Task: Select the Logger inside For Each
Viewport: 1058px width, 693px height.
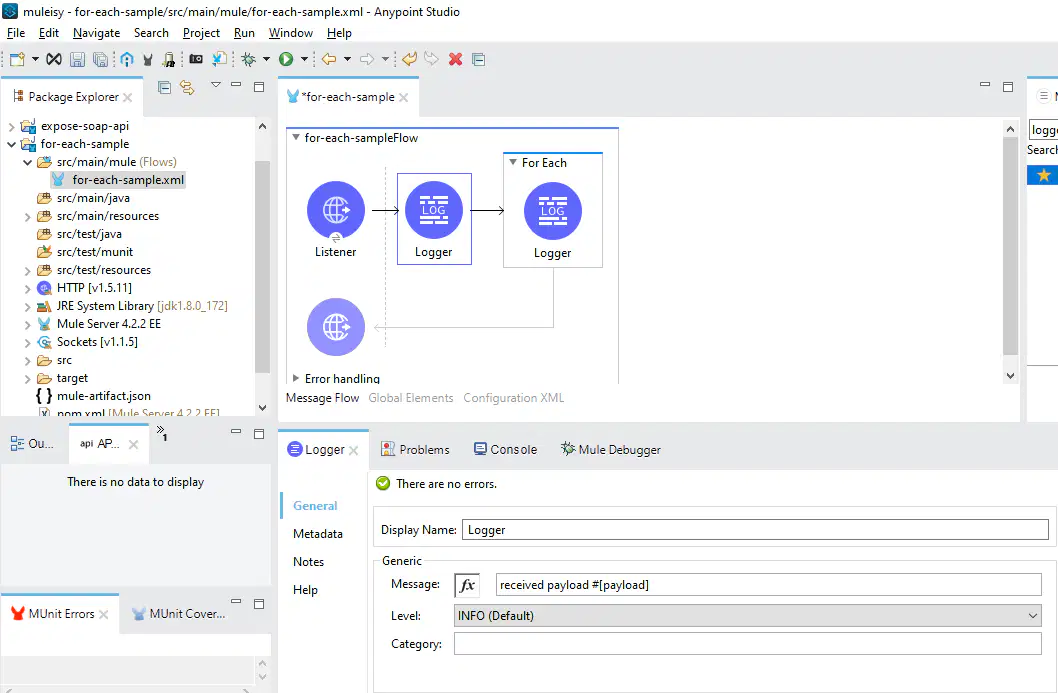Action: pos(553,211)
